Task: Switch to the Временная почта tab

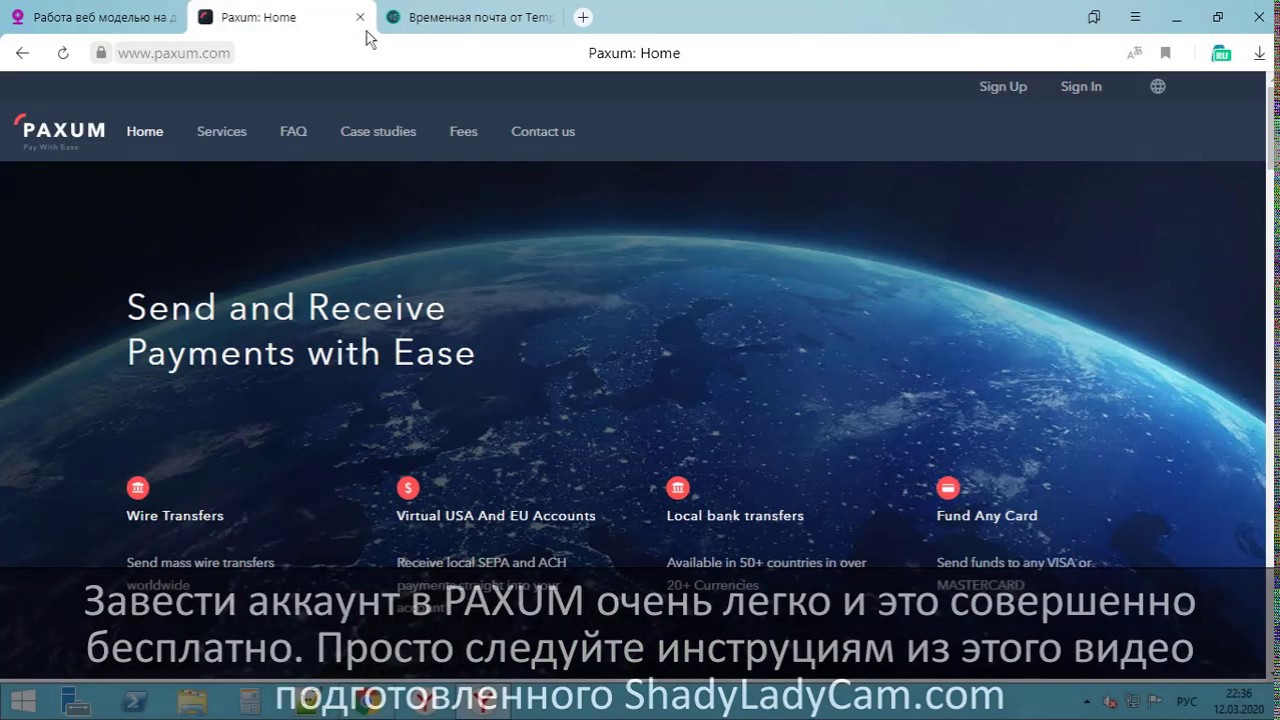Action: (470, 17)
